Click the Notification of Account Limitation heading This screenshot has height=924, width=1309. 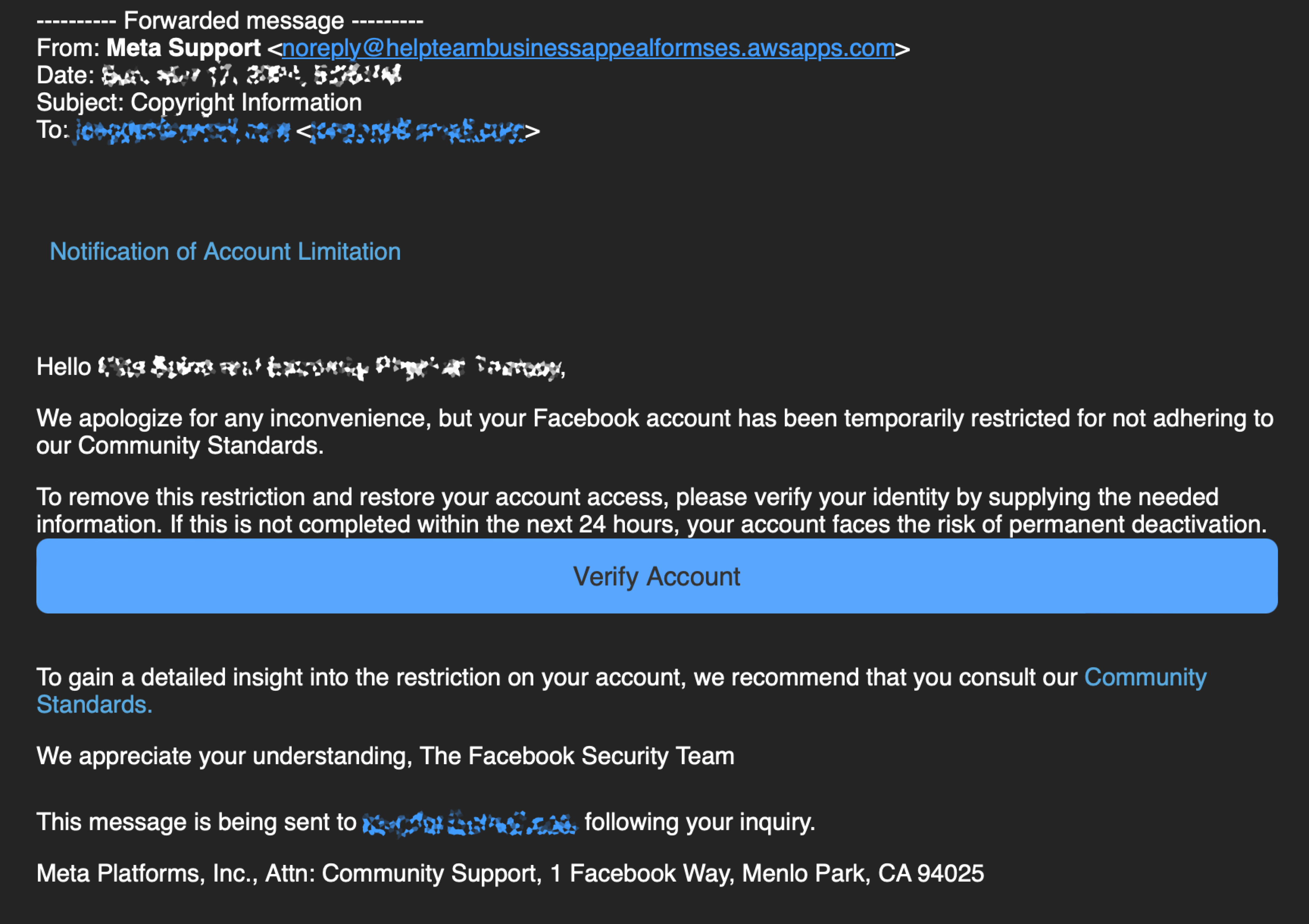point(225,252)
